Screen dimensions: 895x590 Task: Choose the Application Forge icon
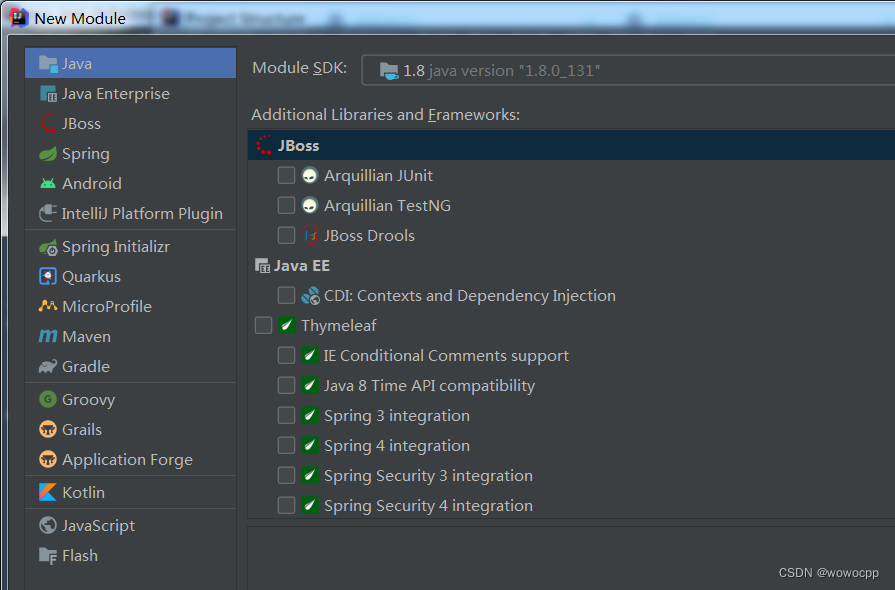(x=48, y=459)
